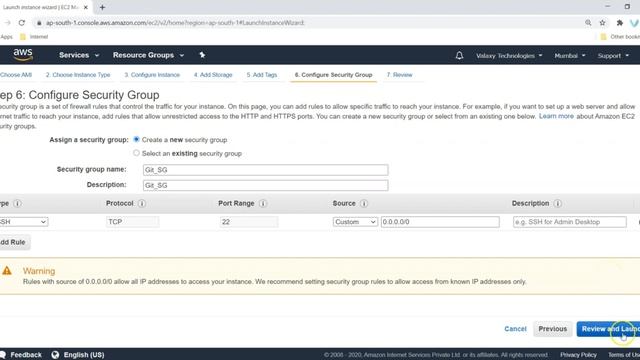Click the Port Range value 22
The height and width of the screenshot is (360, 640).
(249, 222)
